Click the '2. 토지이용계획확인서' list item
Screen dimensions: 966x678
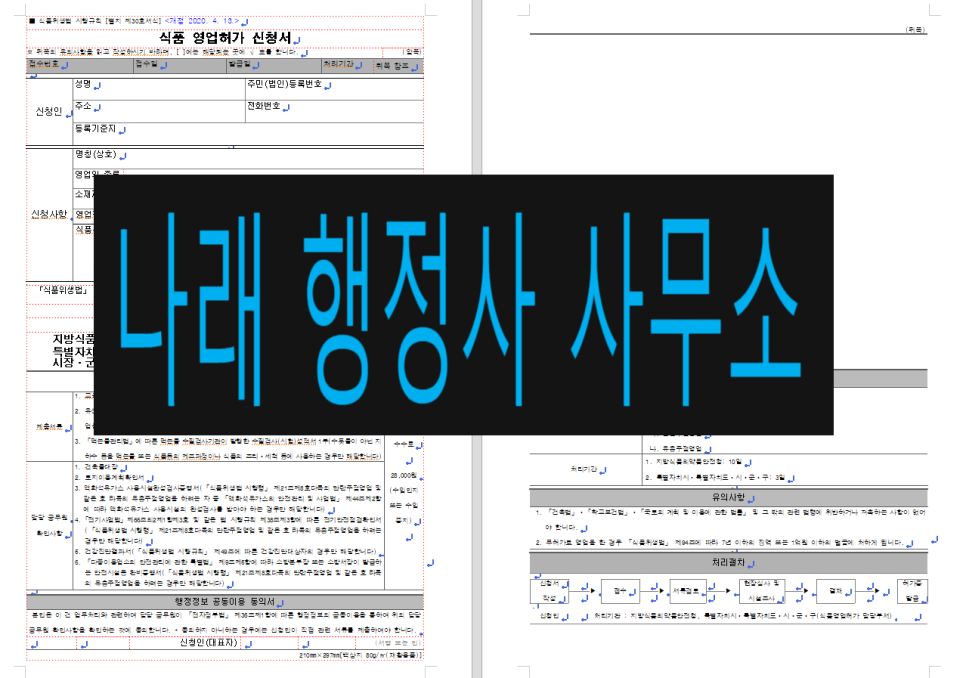coord(110,477)
